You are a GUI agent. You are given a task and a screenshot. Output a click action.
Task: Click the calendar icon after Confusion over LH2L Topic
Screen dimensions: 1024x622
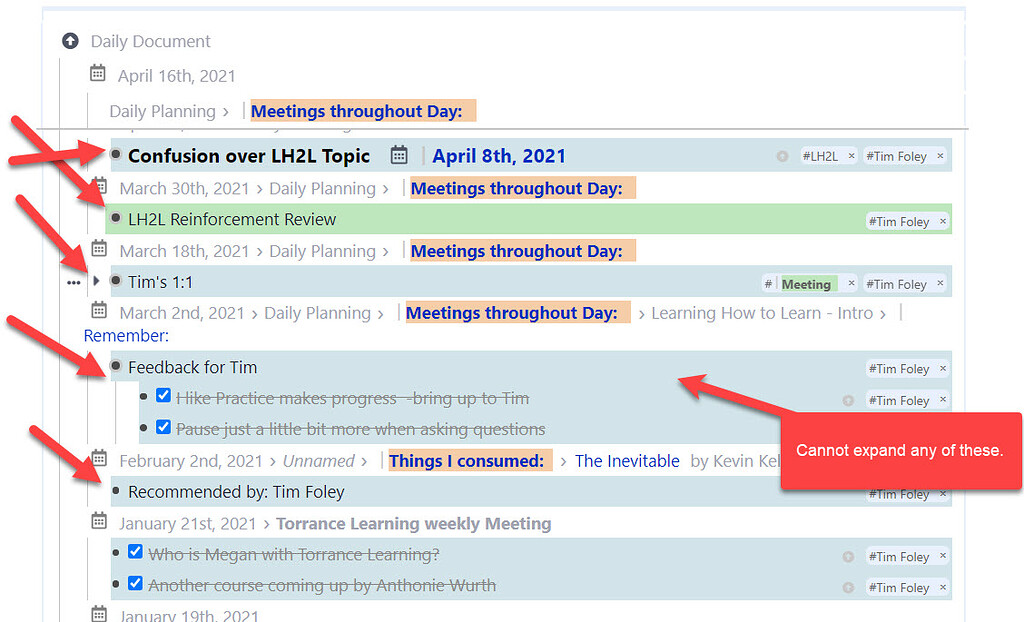pyautogui.click(x=400, y=155)
